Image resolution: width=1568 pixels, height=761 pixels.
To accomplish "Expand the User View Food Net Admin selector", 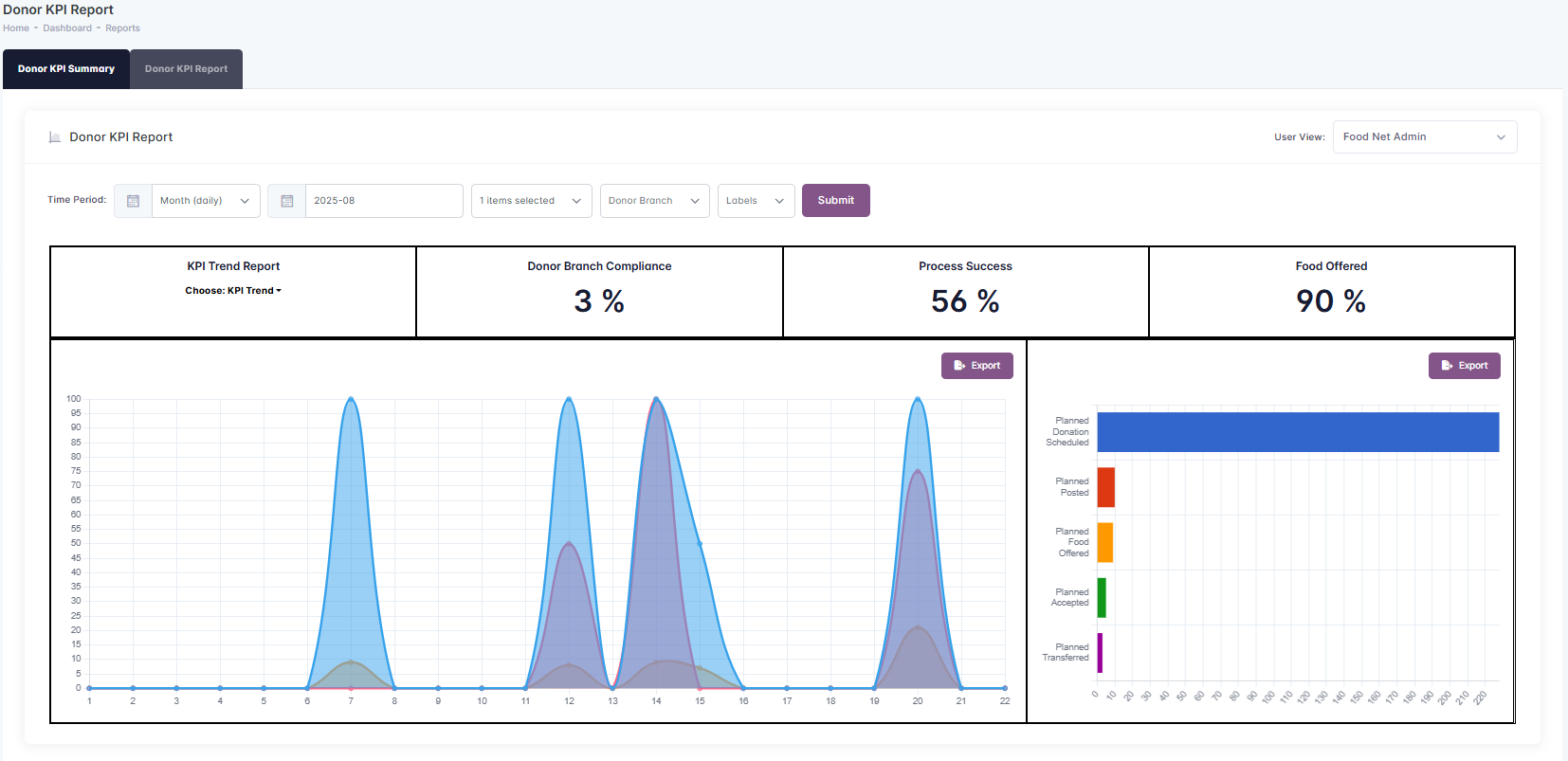I will [x=1424, y=137].
